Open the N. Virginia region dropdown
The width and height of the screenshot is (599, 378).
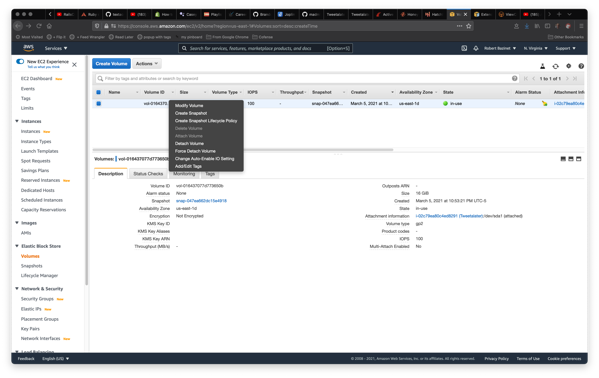click(x=535, y=48)
